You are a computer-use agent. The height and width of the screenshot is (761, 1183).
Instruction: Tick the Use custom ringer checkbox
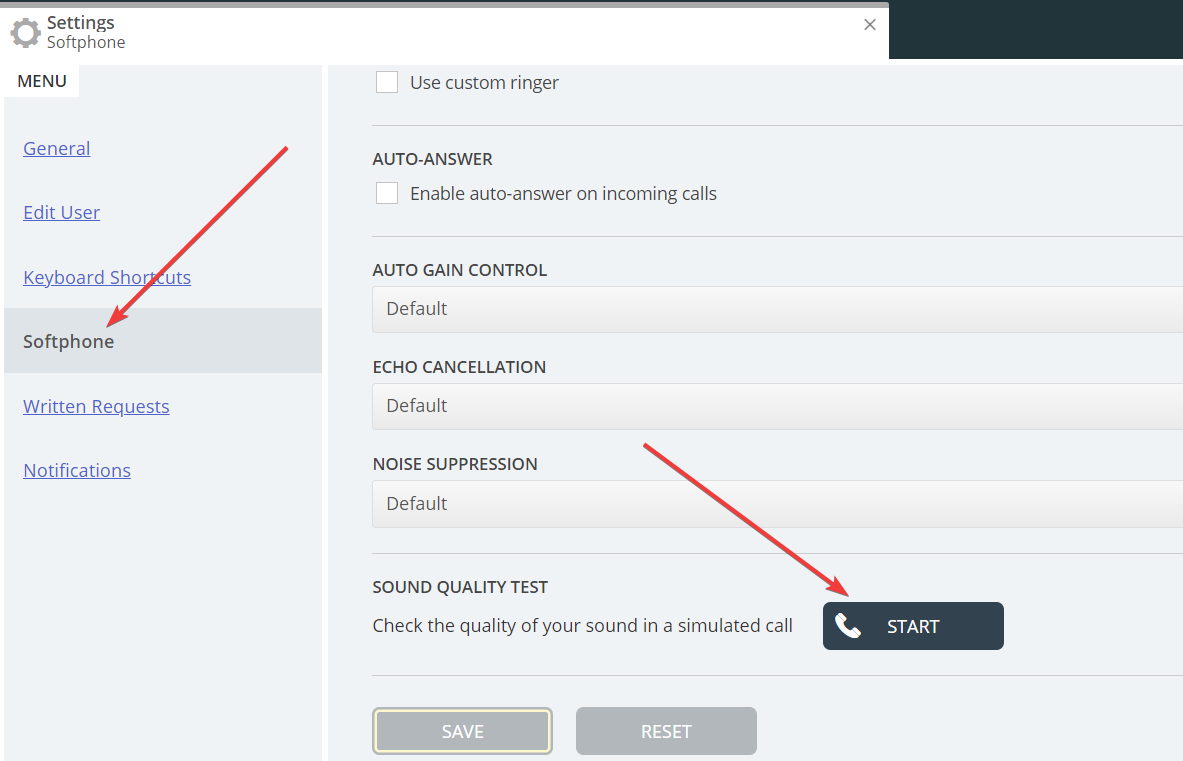pyautogui.click(x=387, y=82)
